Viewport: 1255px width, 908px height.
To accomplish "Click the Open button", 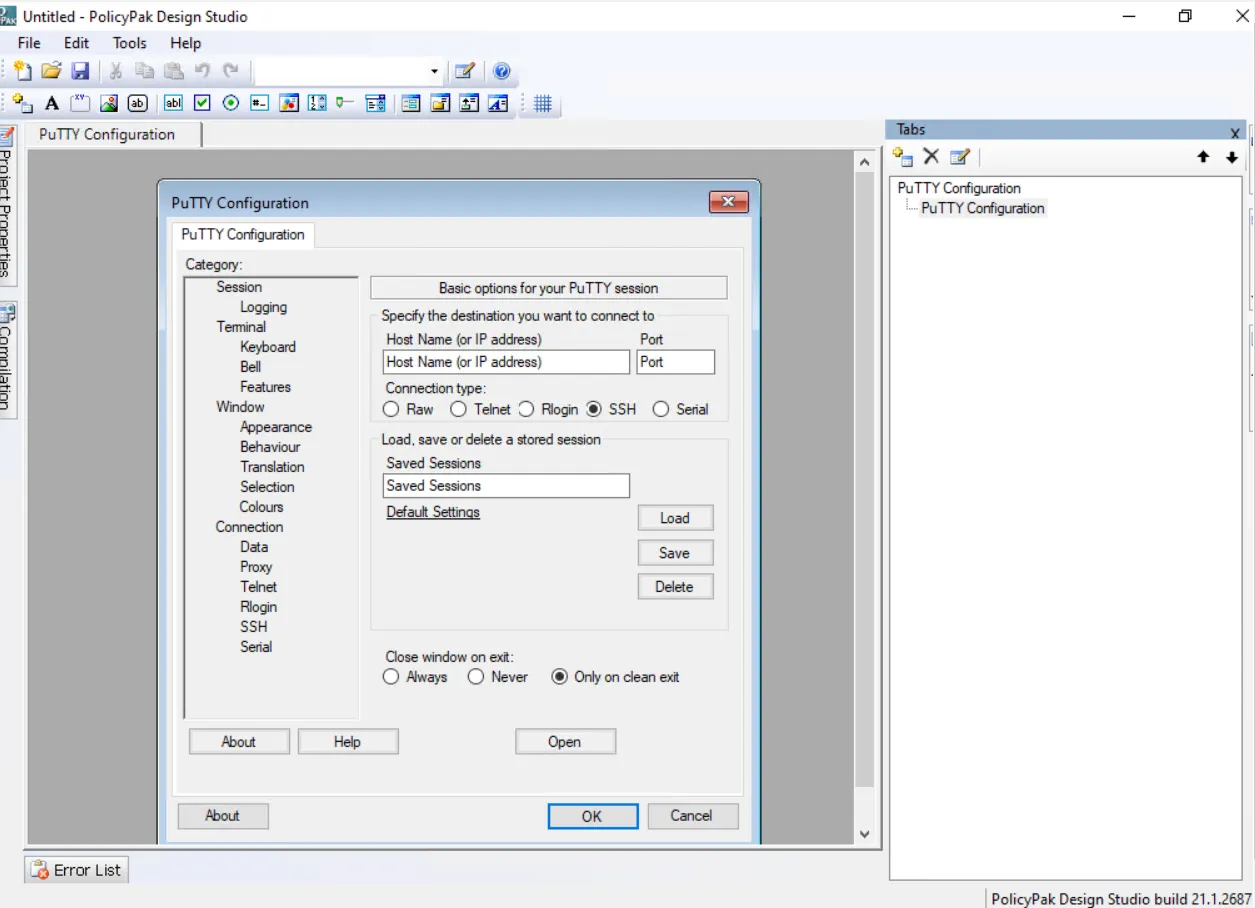I will coord(565,742).
